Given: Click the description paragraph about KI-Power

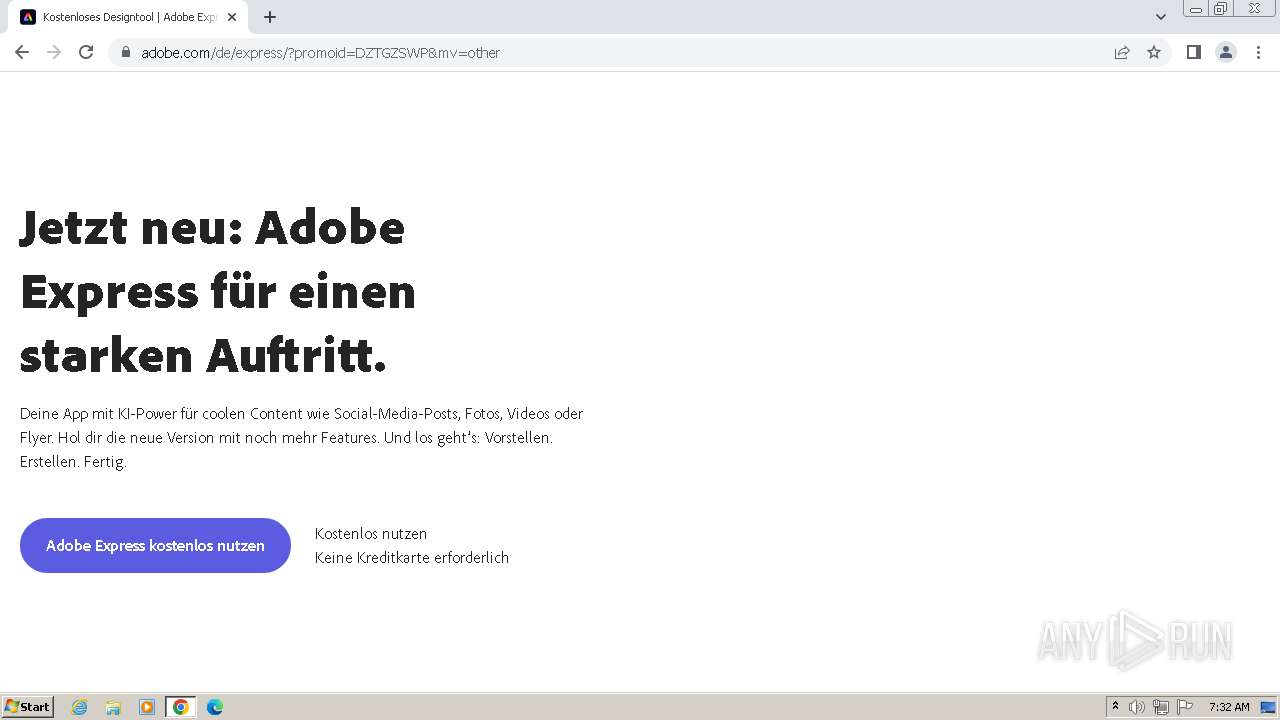Looking at the screenshot, I should (301, 438).
